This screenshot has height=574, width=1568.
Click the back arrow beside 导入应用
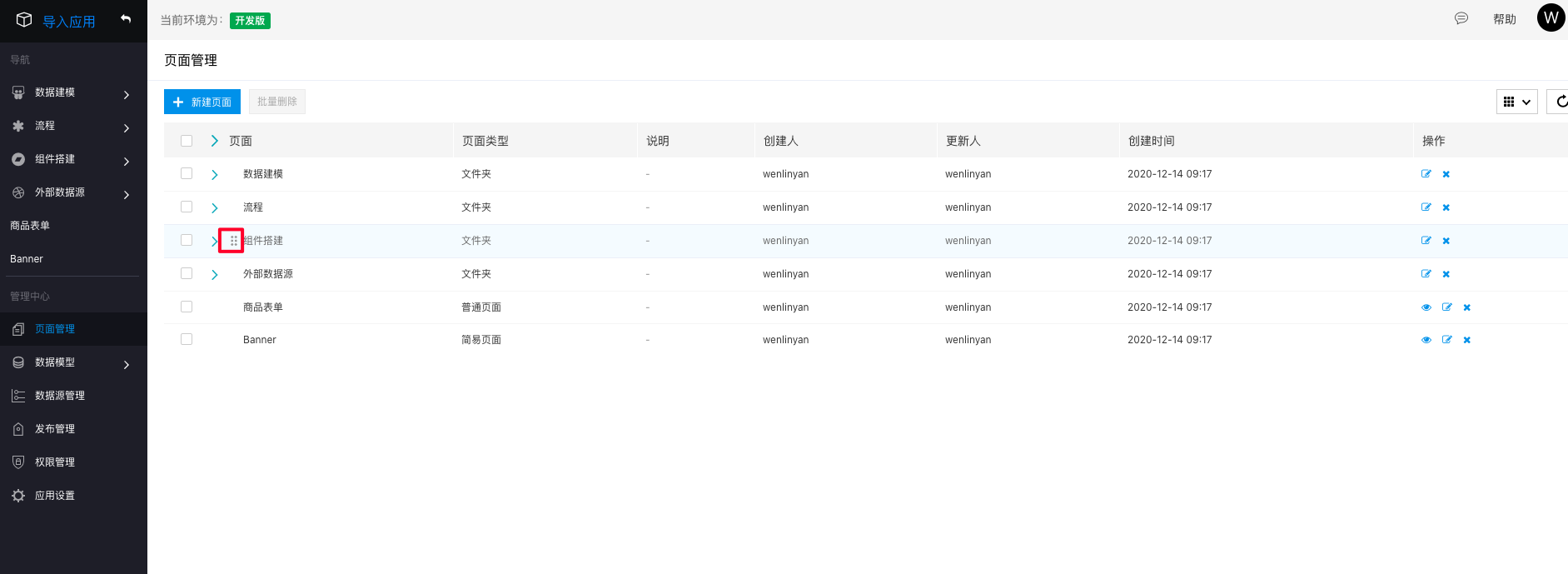coord(126,19)
